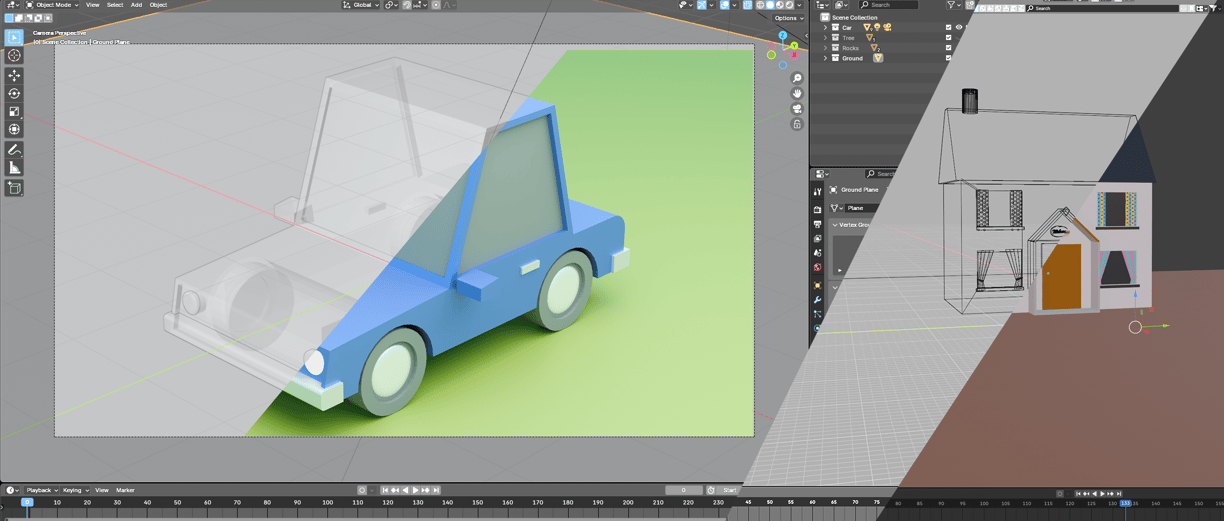The height and width of the screenshot is (521, 1224).
Task: Select the Add Cube tool
Action: tap(14, 187)
